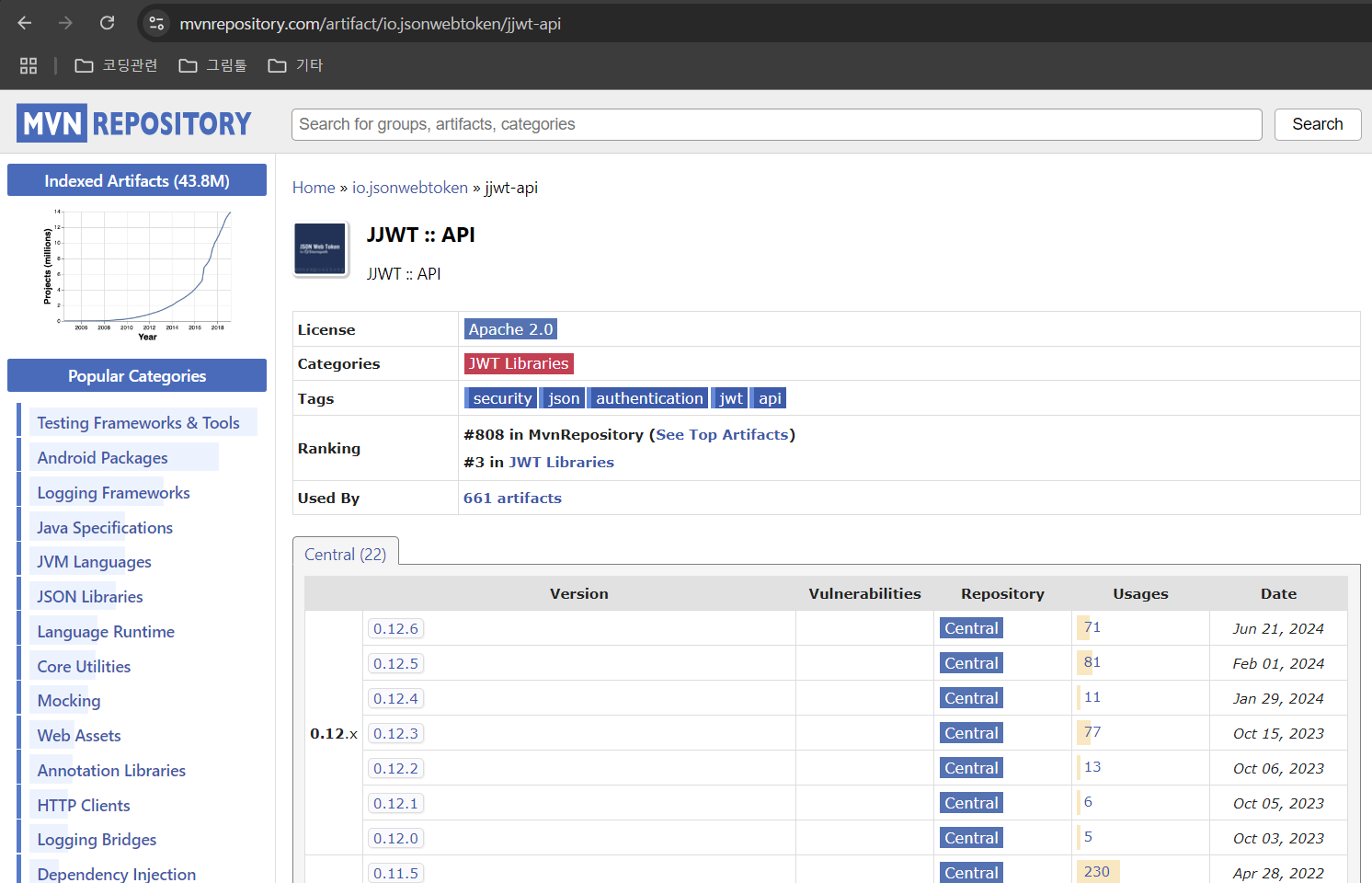Select the authentication tag
The height and width of the screenshot is (883, 1372).
coord(649,398)
